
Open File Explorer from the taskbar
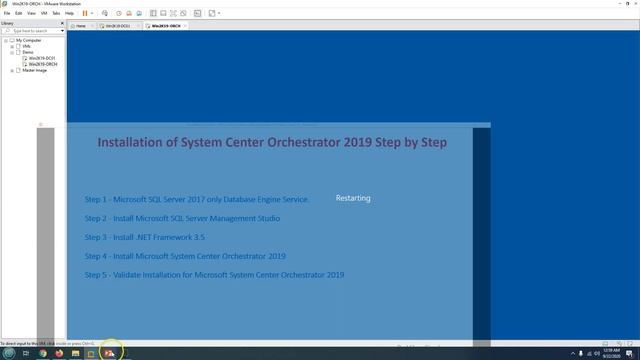click(x=76, y=353)
